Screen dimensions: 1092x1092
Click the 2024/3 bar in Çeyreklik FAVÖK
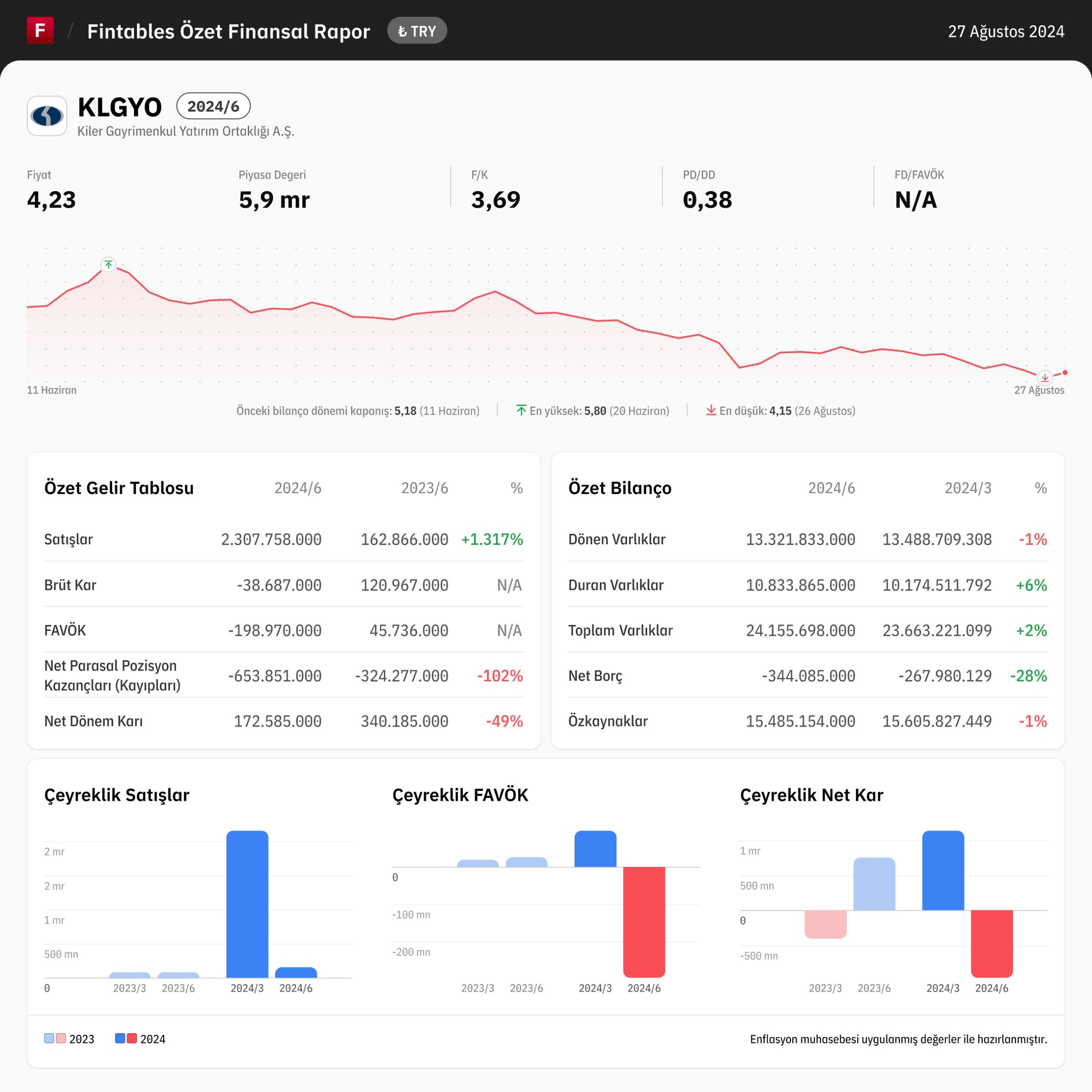pyautogui.click(x=595, y=849)
